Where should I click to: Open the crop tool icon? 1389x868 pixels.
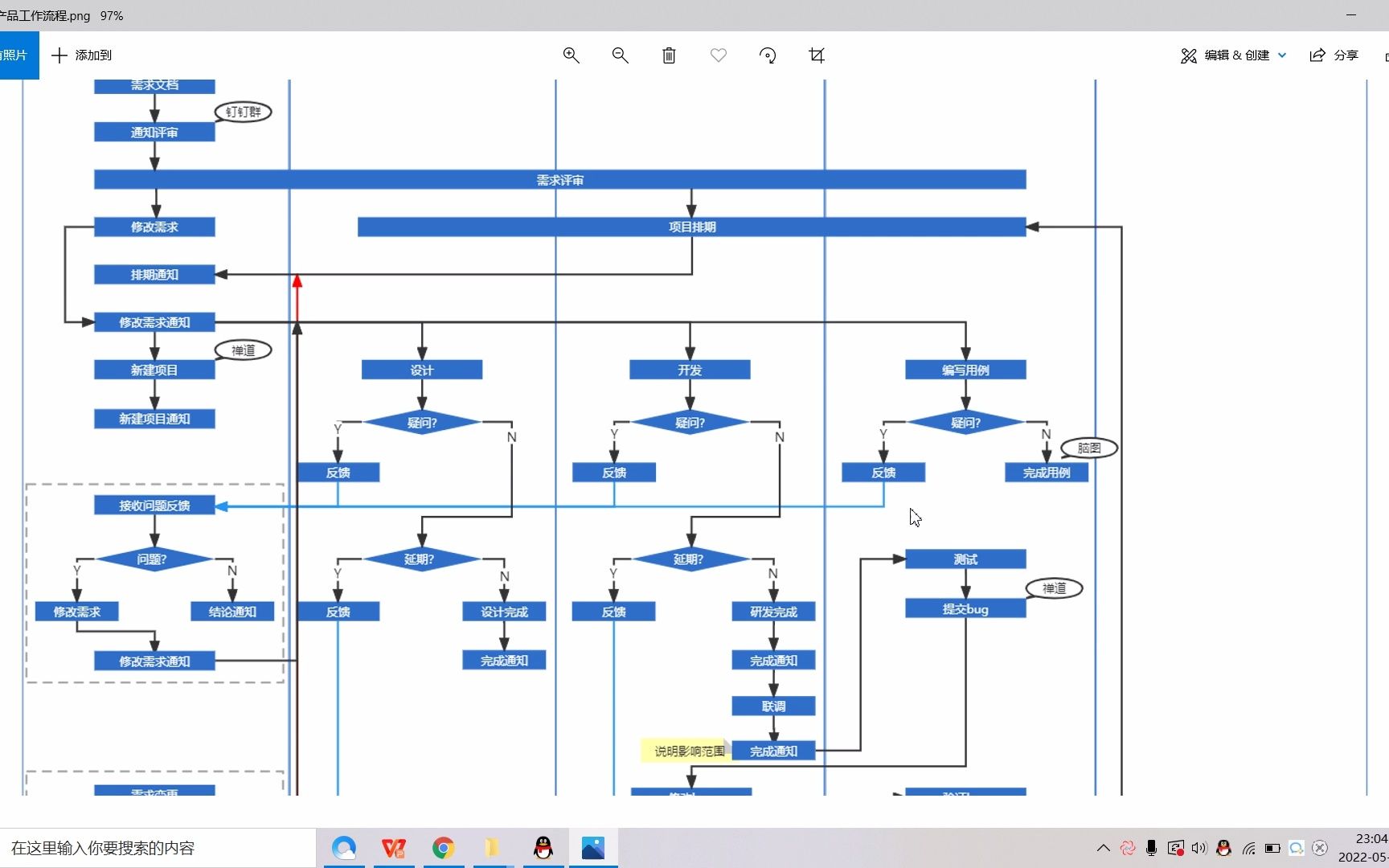(817, 55)
